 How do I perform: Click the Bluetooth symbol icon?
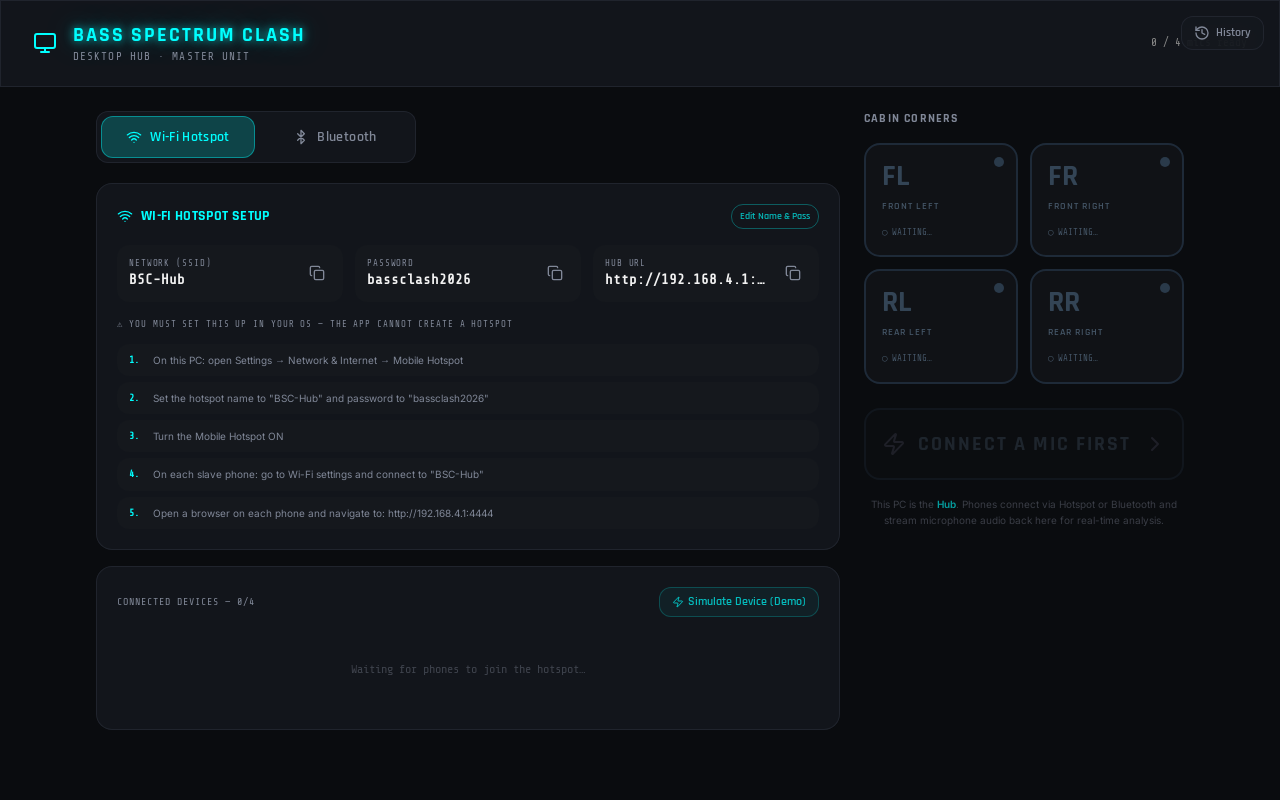point(301,137)
